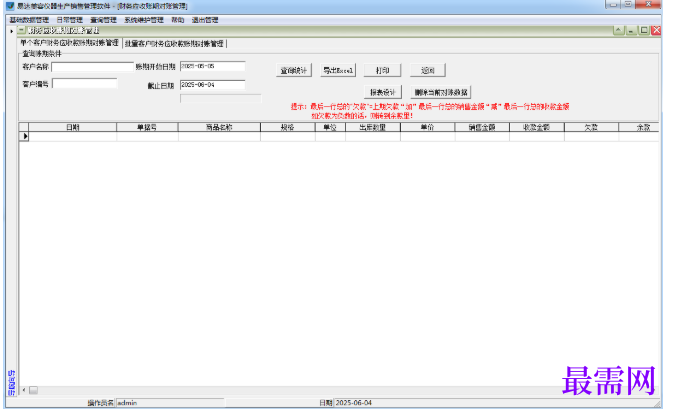Click the 账期开始日期 date field
This screenshot has height=412, width=674.
[x=212, y=66]
